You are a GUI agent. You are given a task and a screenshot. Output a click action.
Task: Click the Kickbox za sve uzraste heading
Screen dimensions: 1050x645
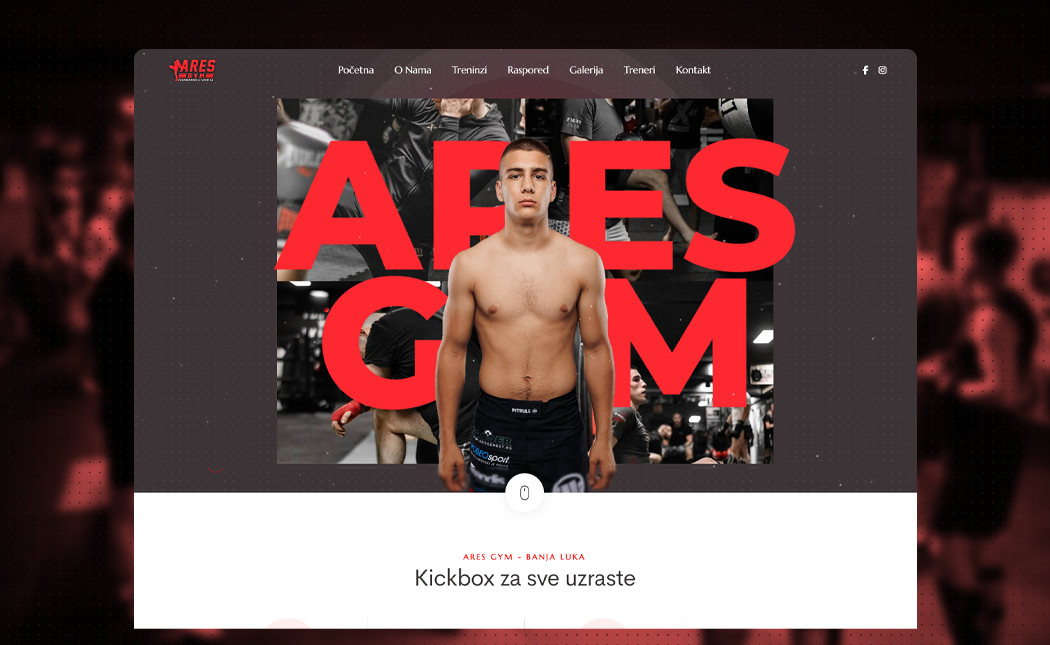524,578
